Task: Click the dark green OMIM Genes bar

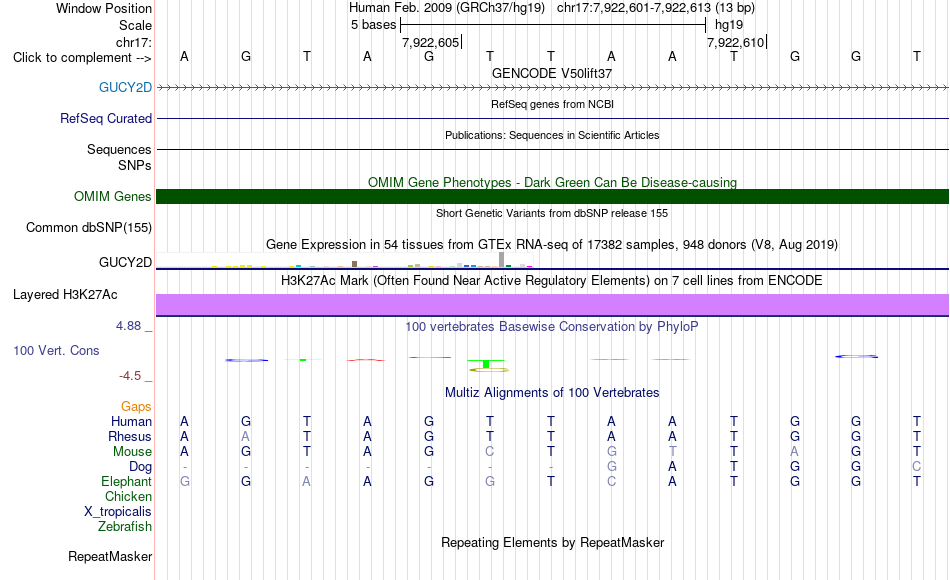Action: pyautogui.click(x=553, y=196)
